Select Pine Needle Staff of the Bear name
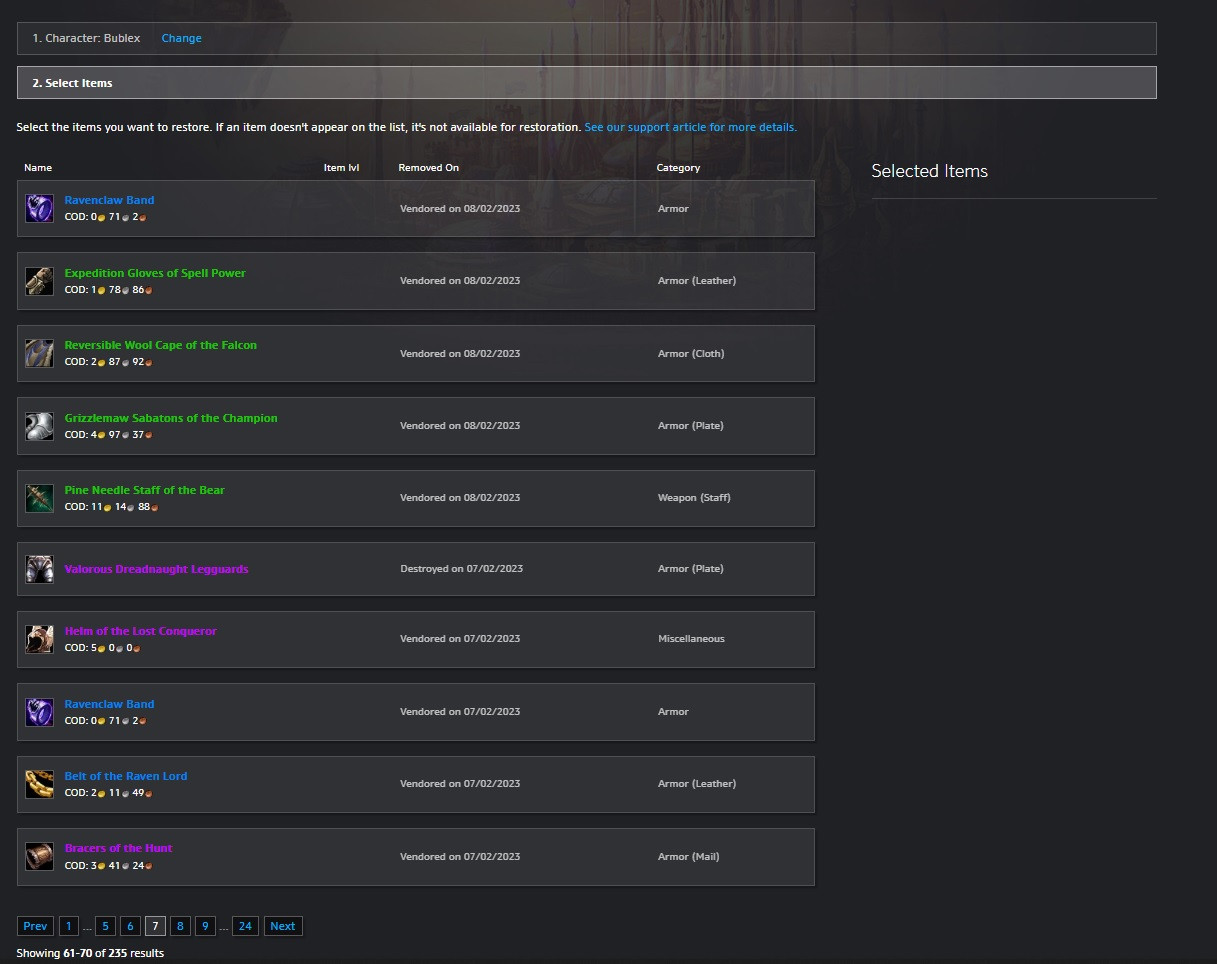This screenshot has width=1217, height=964. pos(145,490)
